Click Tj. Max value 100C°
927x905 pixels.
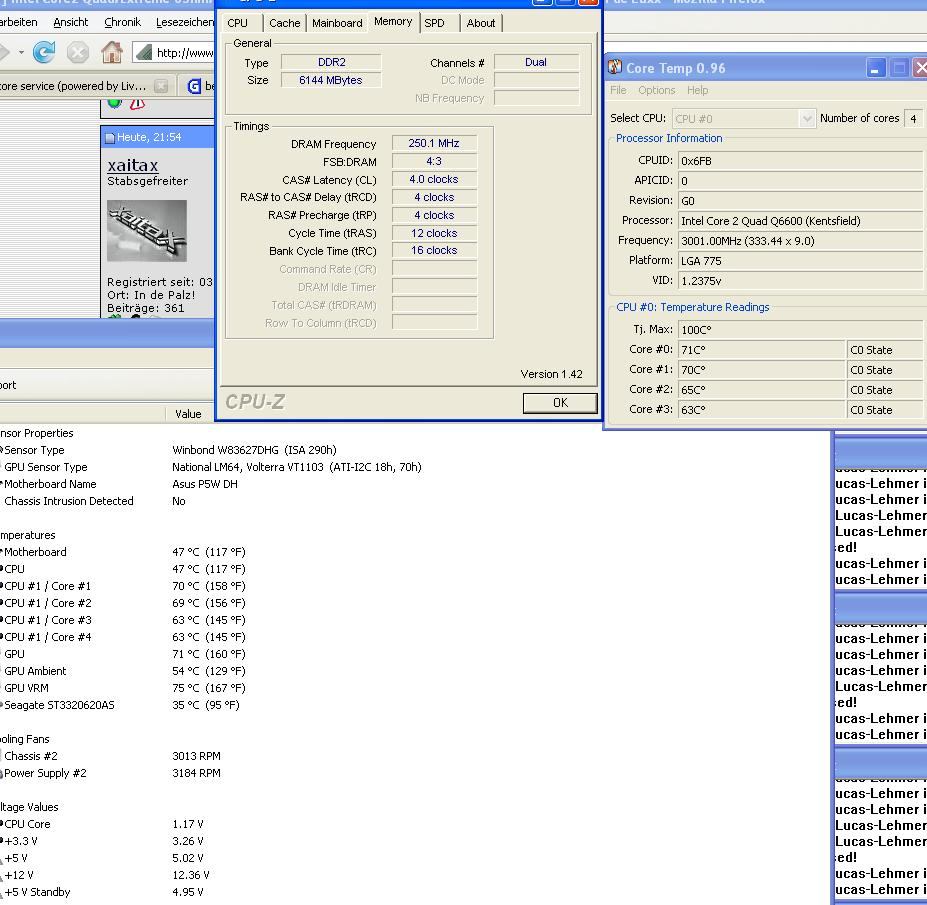802,330
